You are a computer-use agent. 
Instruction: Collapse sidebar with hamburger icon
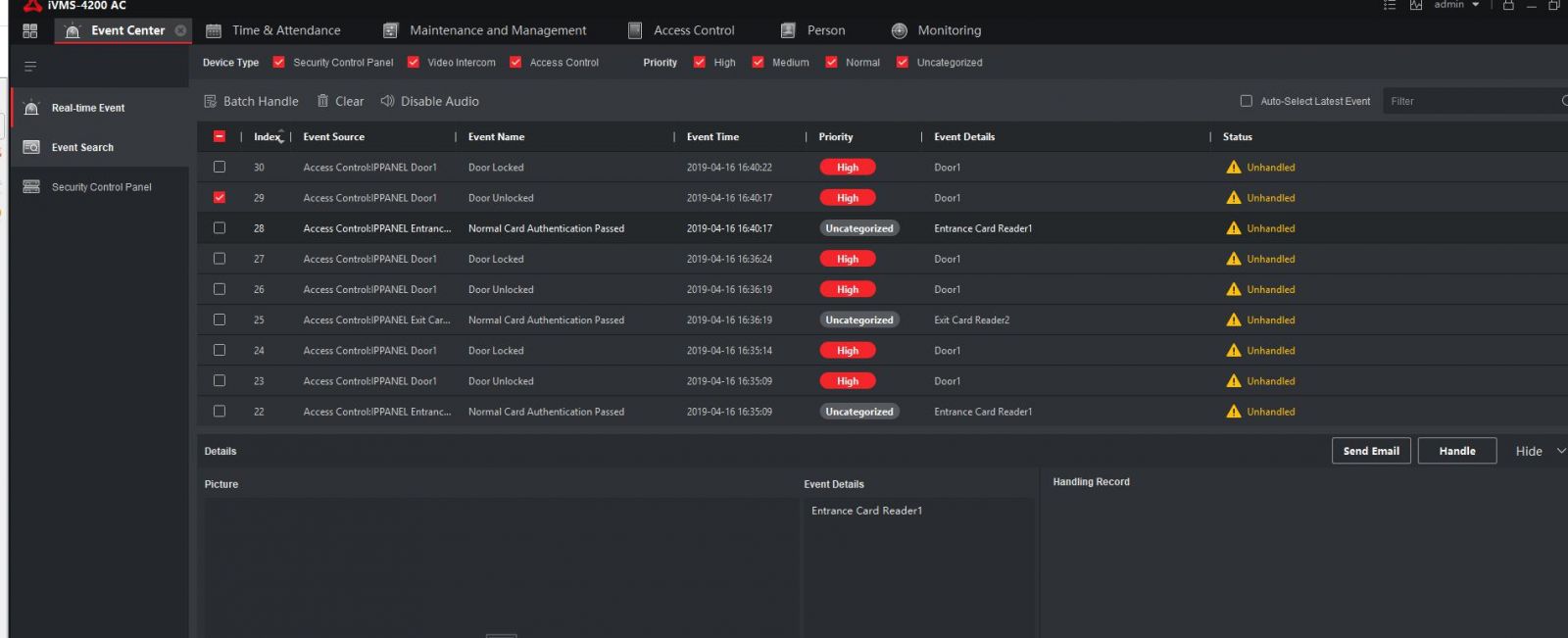(x=30, y=67)
